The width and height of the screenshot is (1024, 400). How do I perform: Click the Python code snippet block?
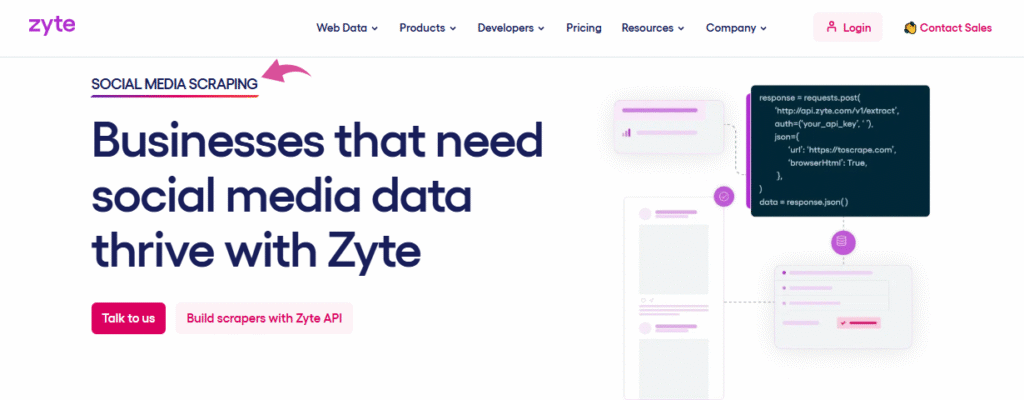838,150
